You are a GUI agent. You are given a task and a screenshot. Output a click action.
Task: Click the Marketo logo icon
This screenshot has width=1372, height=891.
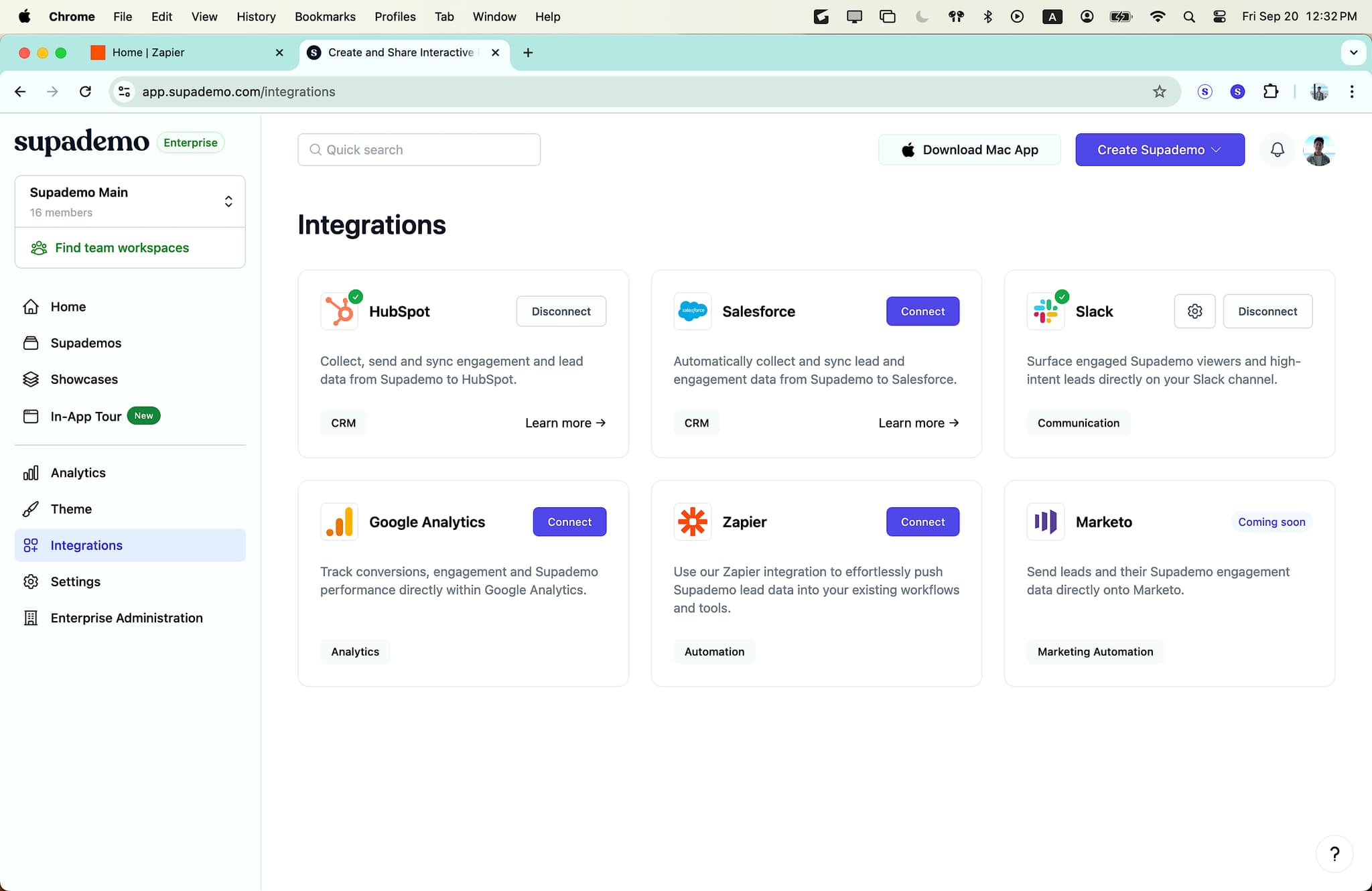[x=1046, y=522]
